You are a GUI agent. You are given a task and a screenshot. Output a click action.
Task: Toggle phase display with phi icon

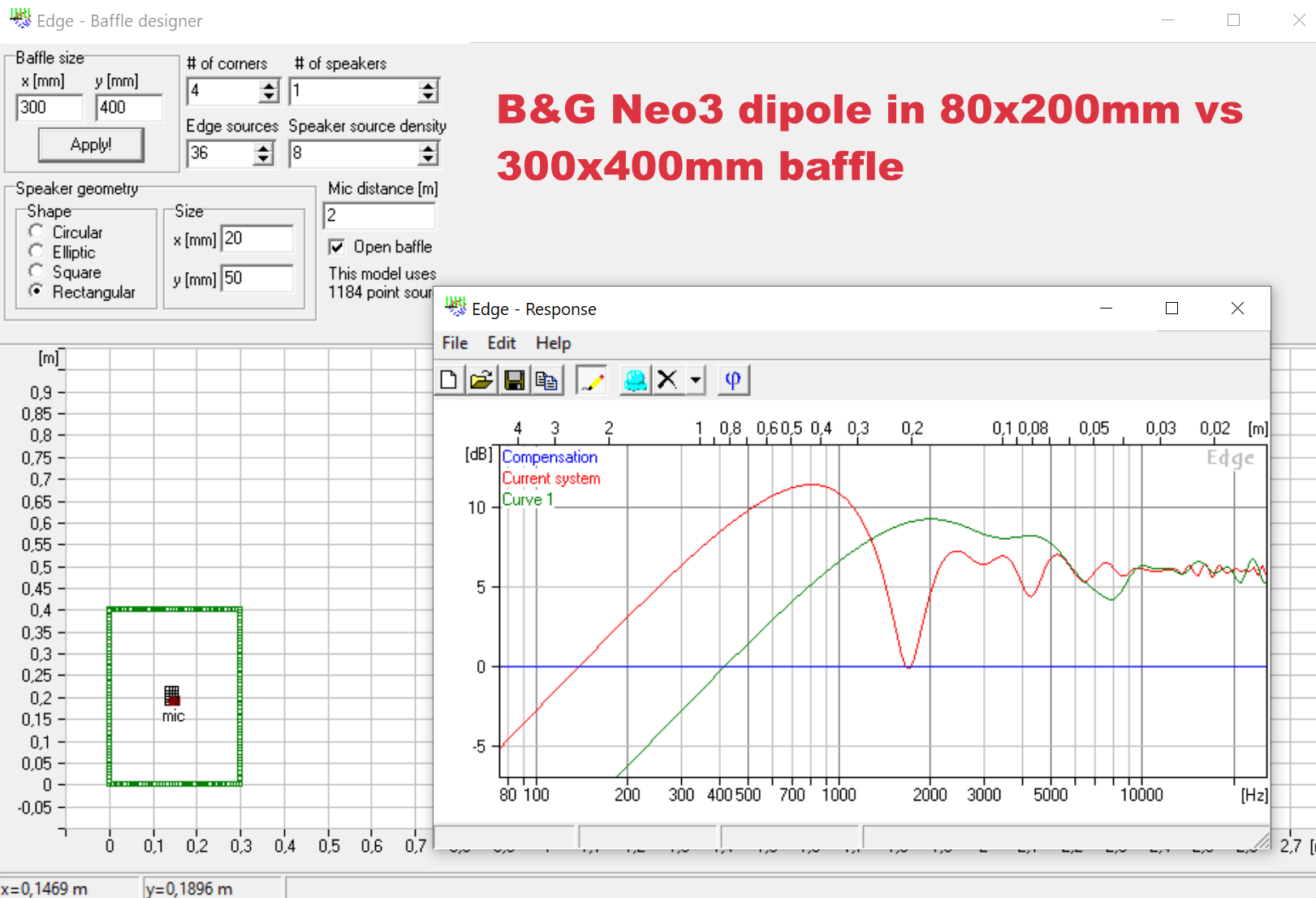[x=733, y=380]
